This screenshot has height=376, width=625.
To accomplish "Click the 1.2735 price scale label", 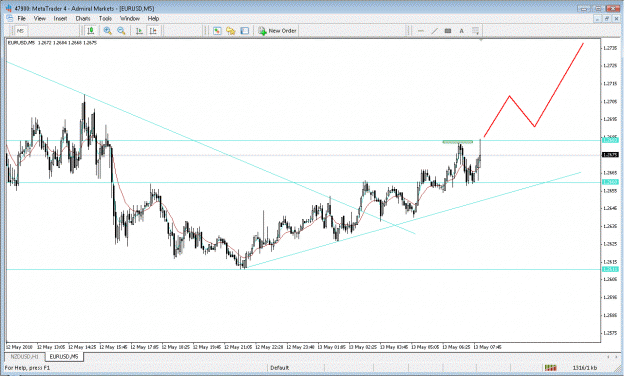I will [x=610, y=48].
